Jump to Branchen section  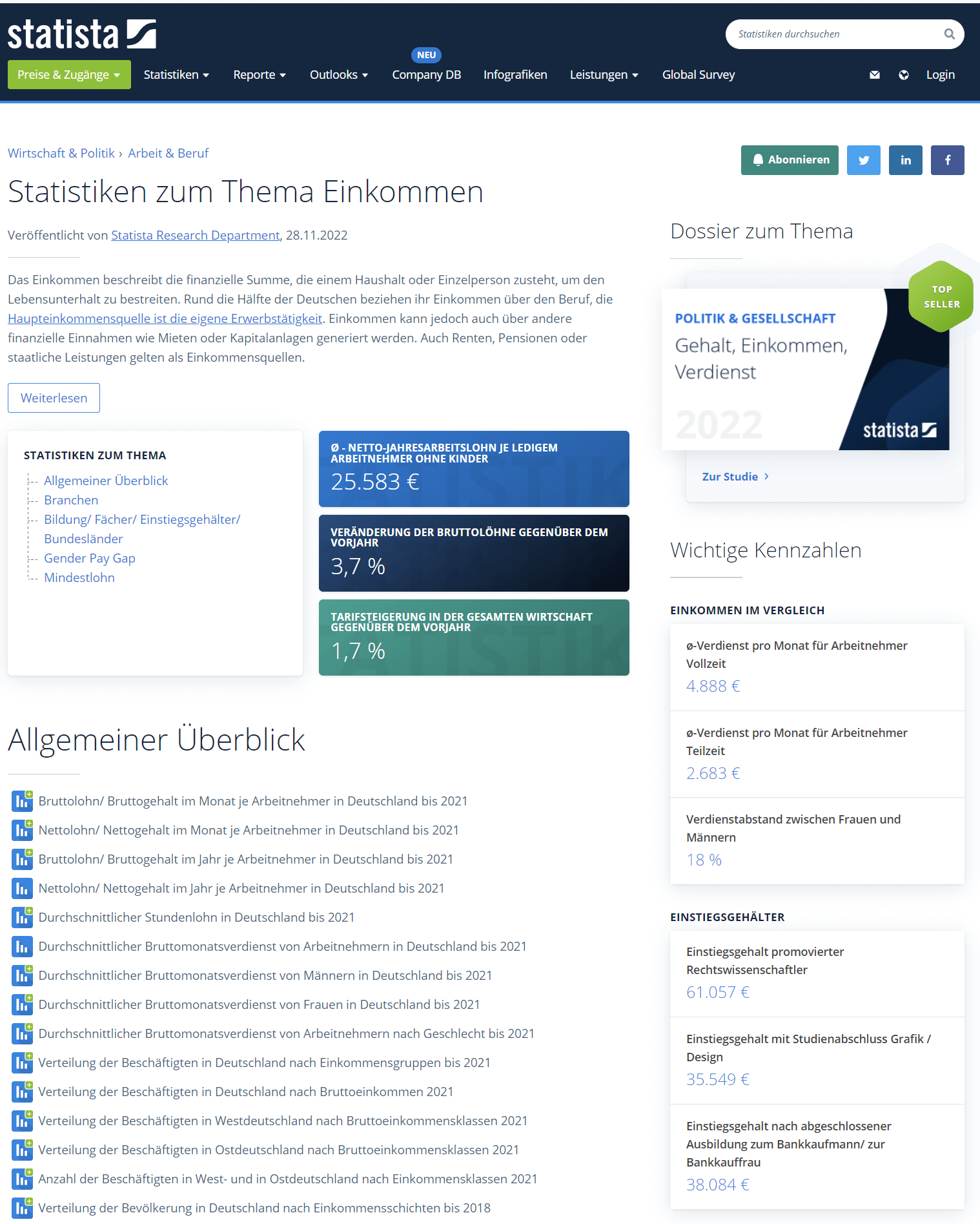click(x=71, y=500)
